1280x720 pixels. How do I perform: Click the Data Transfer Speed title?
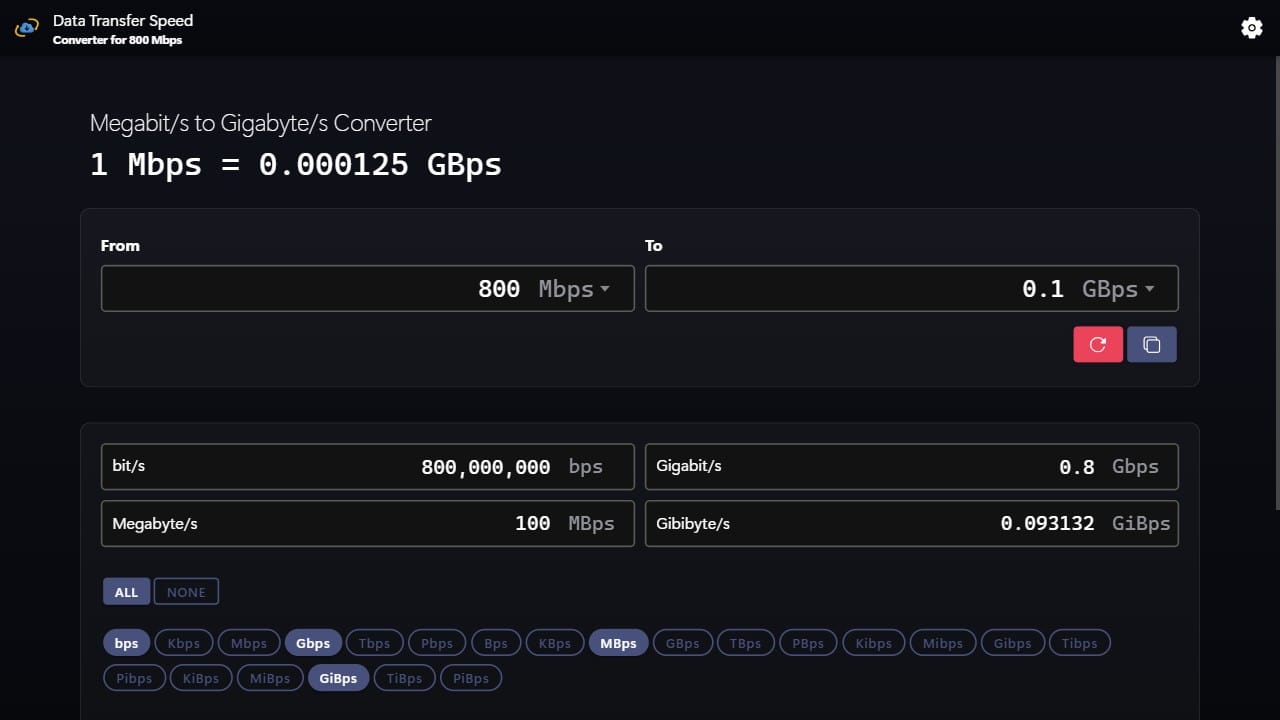[123, 20]
